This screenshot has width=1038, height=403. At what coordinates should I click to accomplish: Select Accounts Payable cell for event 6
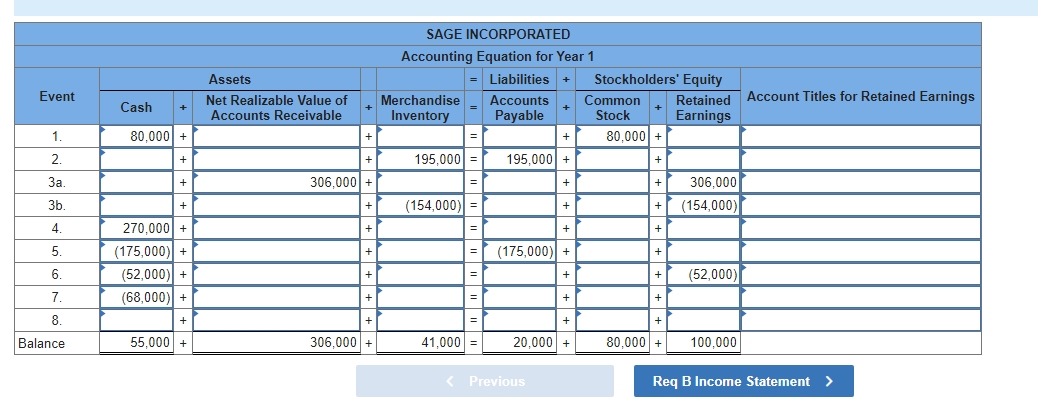pos(522,274)
